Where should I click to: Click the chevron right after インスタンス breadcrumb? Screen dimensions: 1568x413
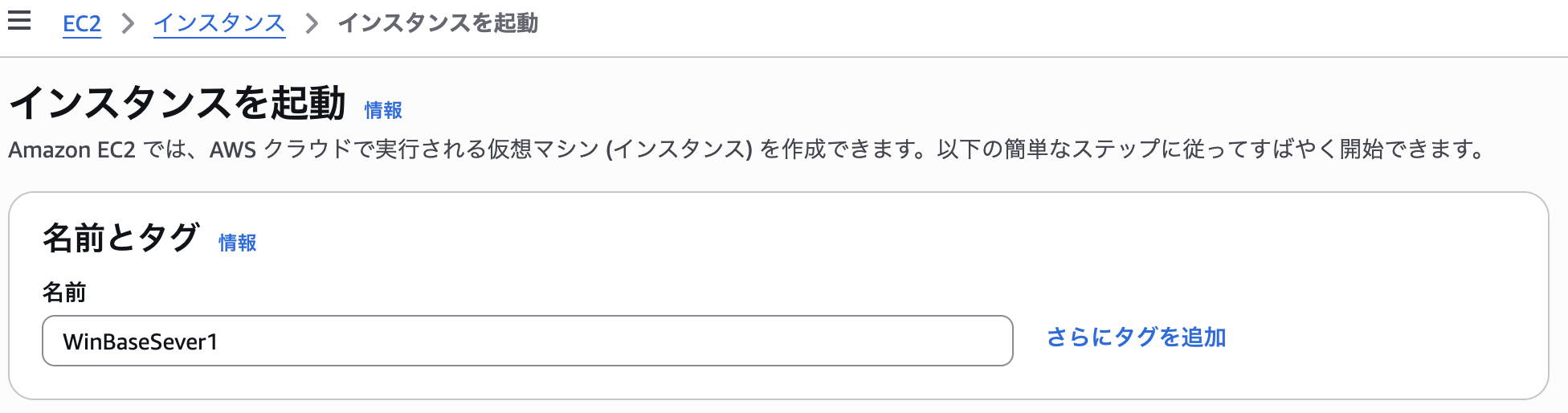click(x=312, y=23)
